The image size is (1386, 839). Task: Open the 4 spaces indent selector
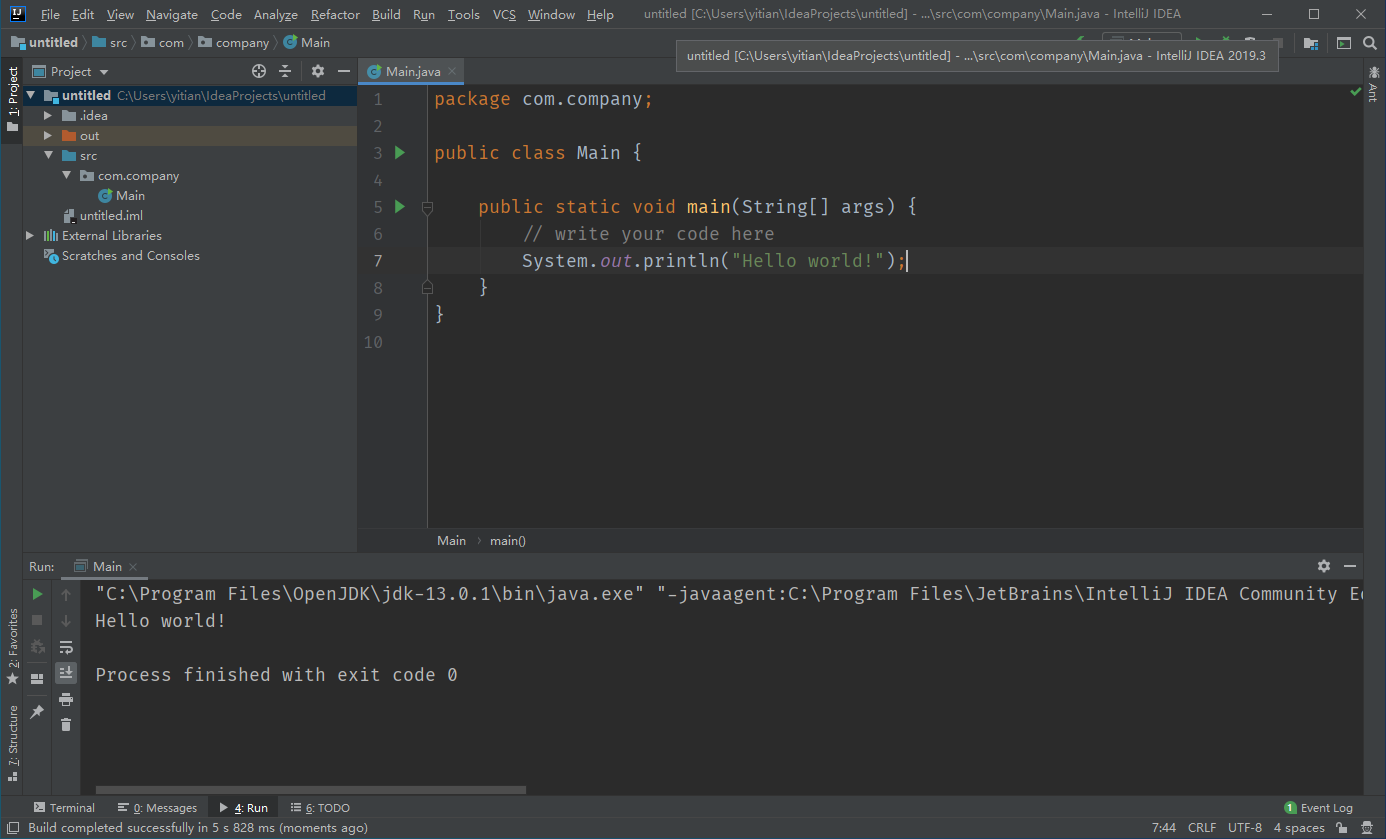click(x=1299, y=828)
